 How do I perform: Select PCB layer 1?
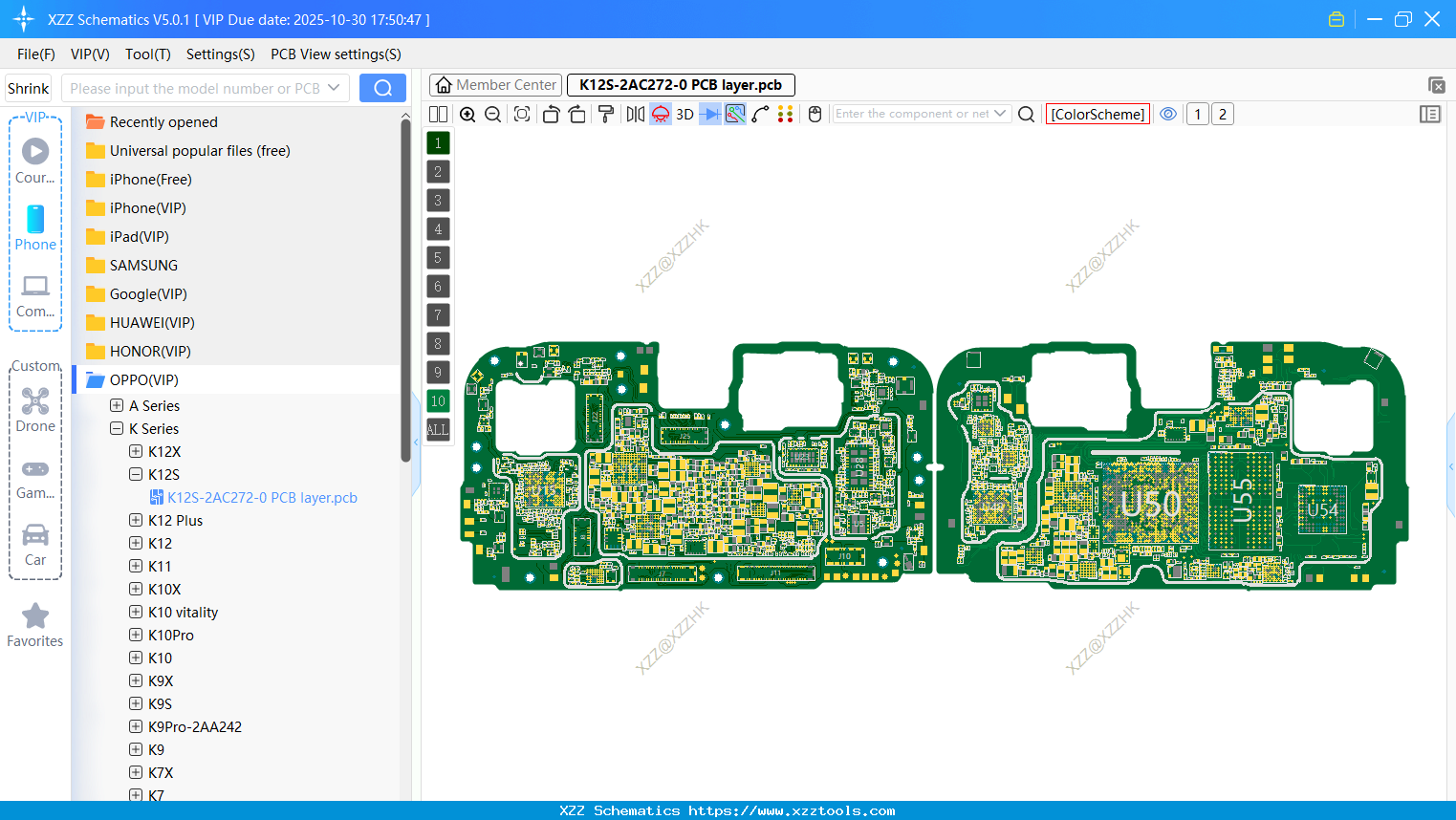(x=438, y=142)
